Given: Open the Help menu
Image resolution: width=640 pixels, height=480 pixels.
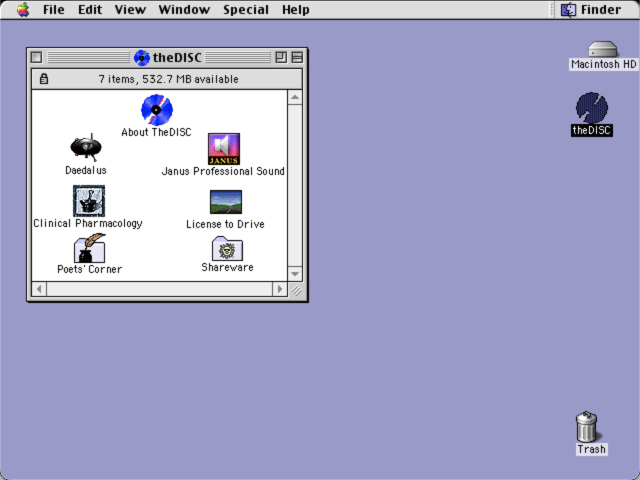Looking at the screenshot, I should pos(296,9).
